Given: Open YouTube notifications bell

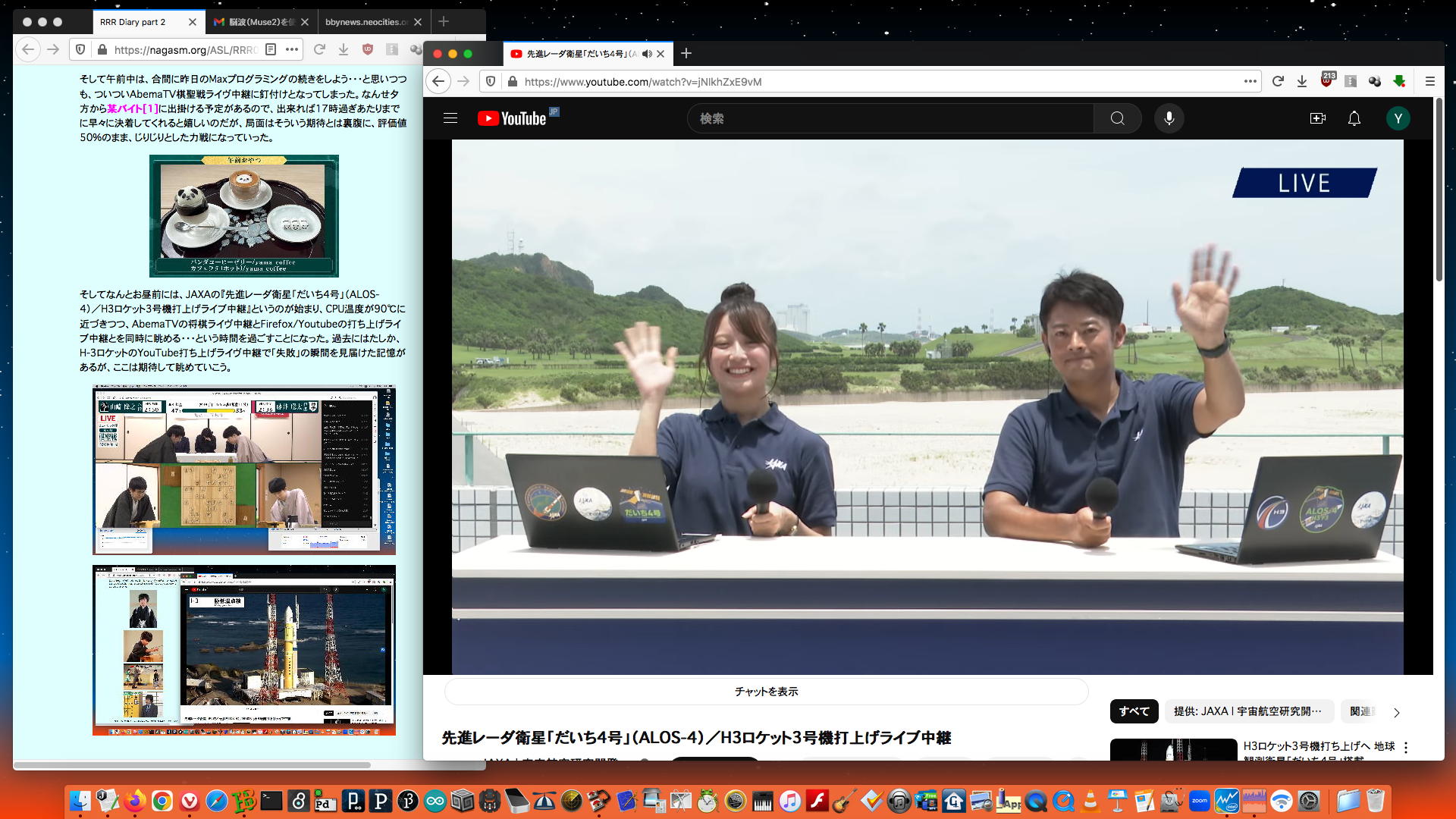Looking at the screenshot, I should tap(1354, 118).
